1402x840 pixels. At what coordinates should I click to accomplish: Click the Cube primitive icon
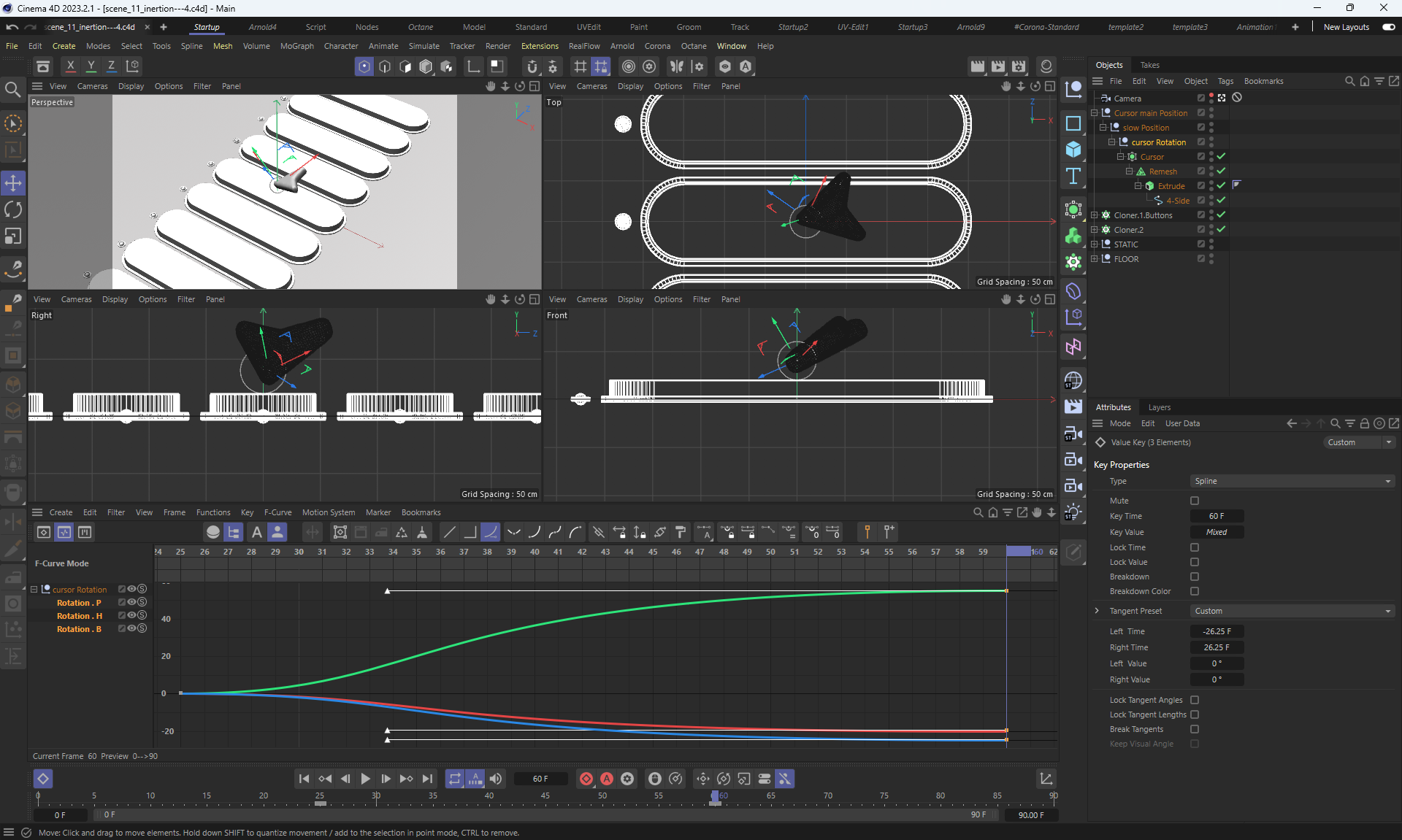click(x=1073, y=150)
